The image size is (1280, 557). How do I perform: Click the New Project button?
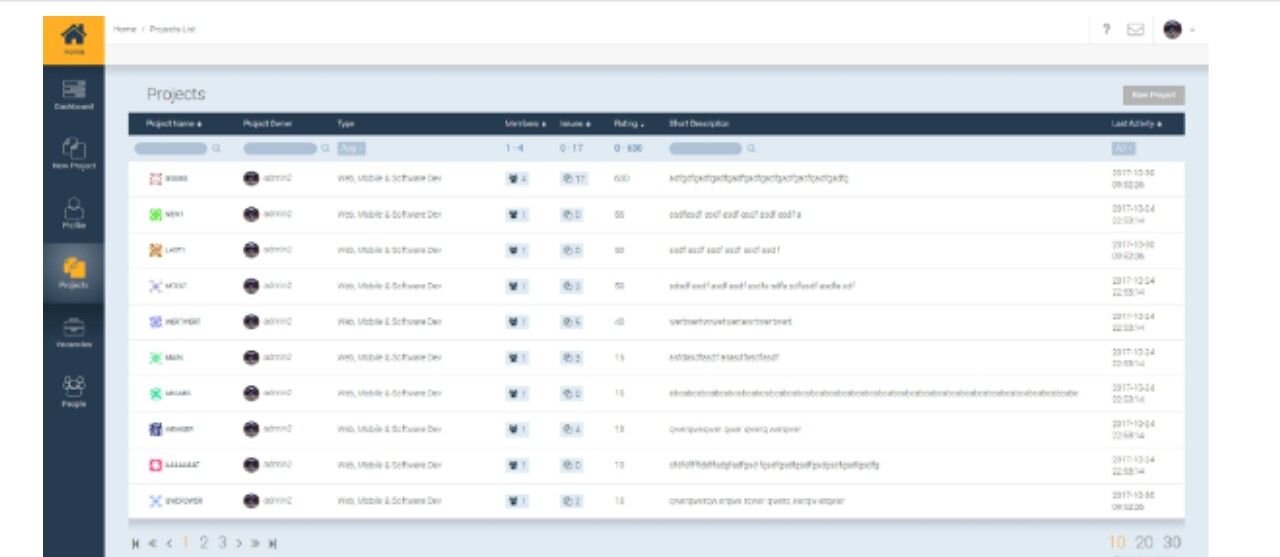[1154, 95]
